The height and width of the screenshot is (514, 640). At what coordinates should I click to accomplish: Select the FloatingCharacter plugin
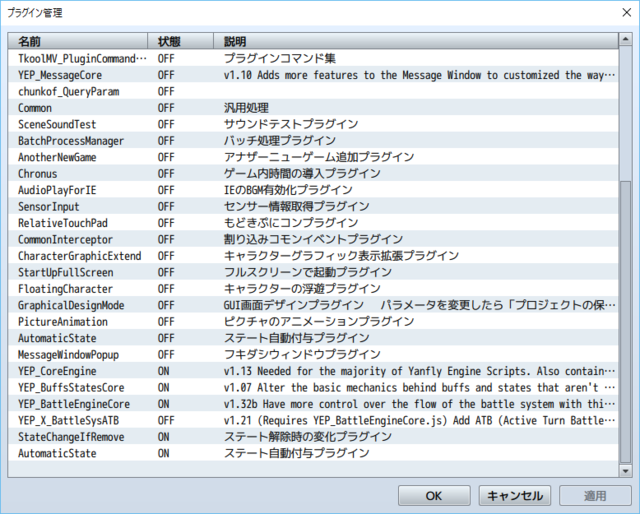[x=65, y=289]
